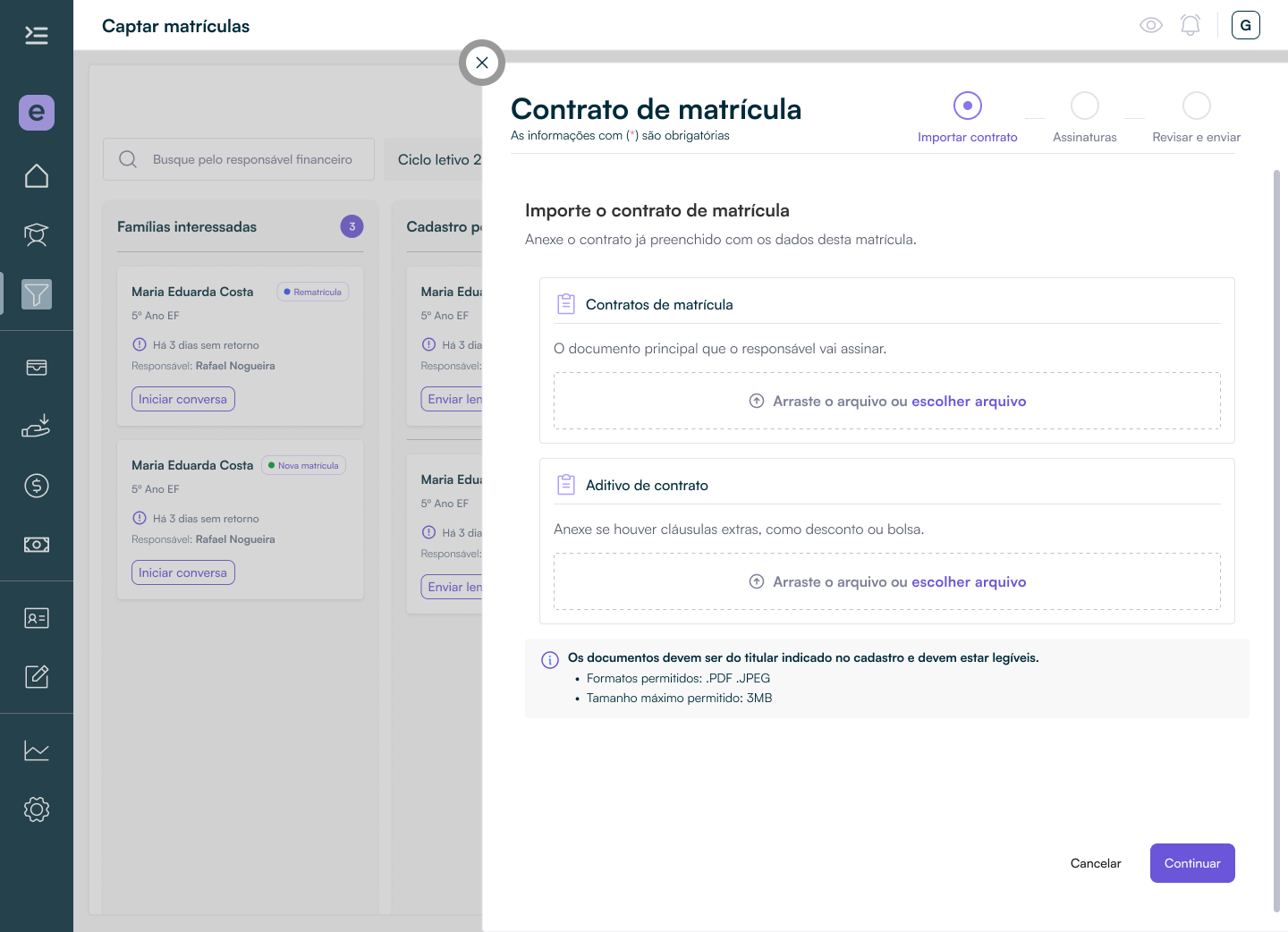Click Iniciar conversa on the Rematrícula card
Viewport: 1288px width, 932px height.
click(x=183, y=399)
